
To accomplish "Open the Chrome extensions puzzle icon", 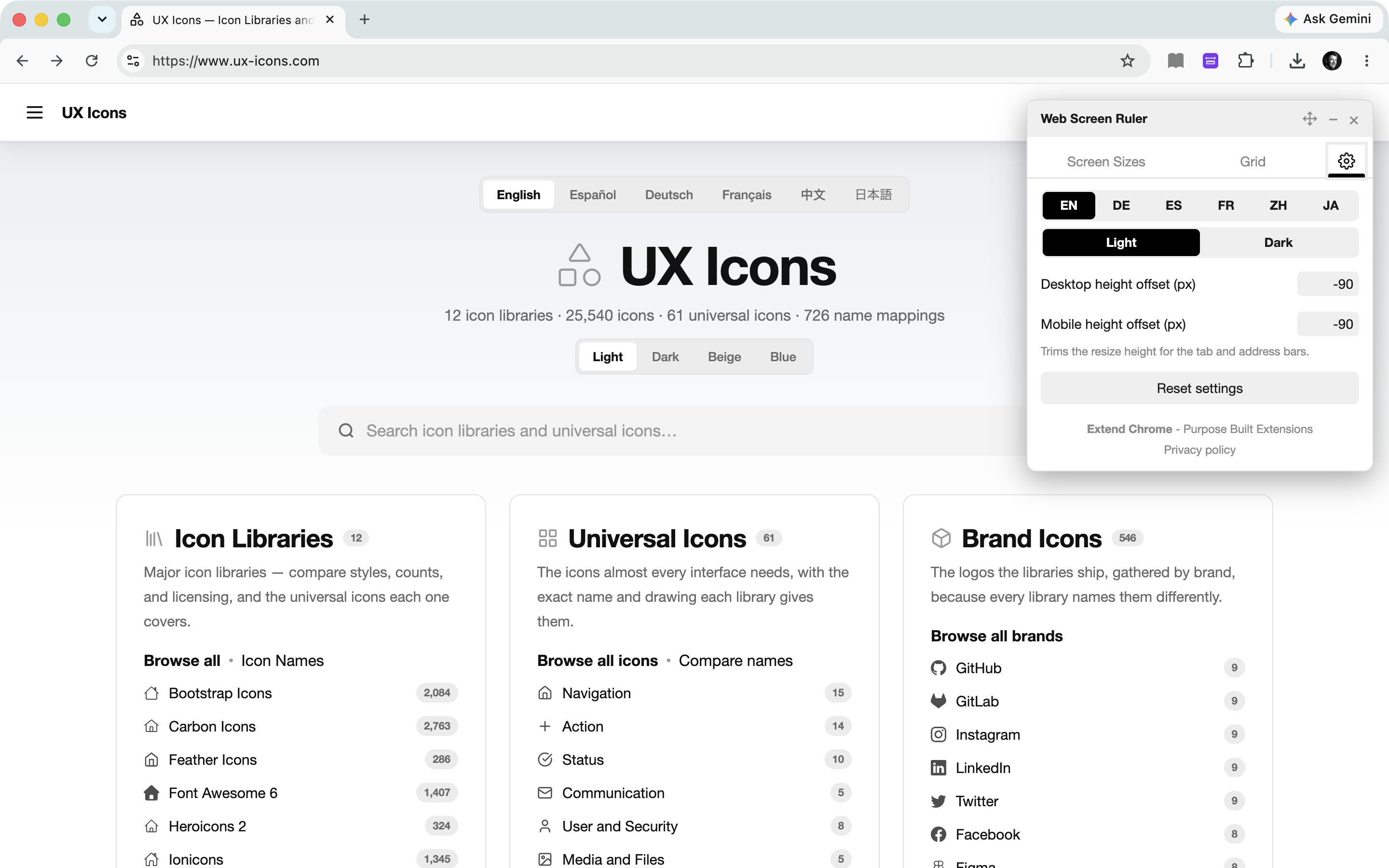I will click(x=1245, y=61).
